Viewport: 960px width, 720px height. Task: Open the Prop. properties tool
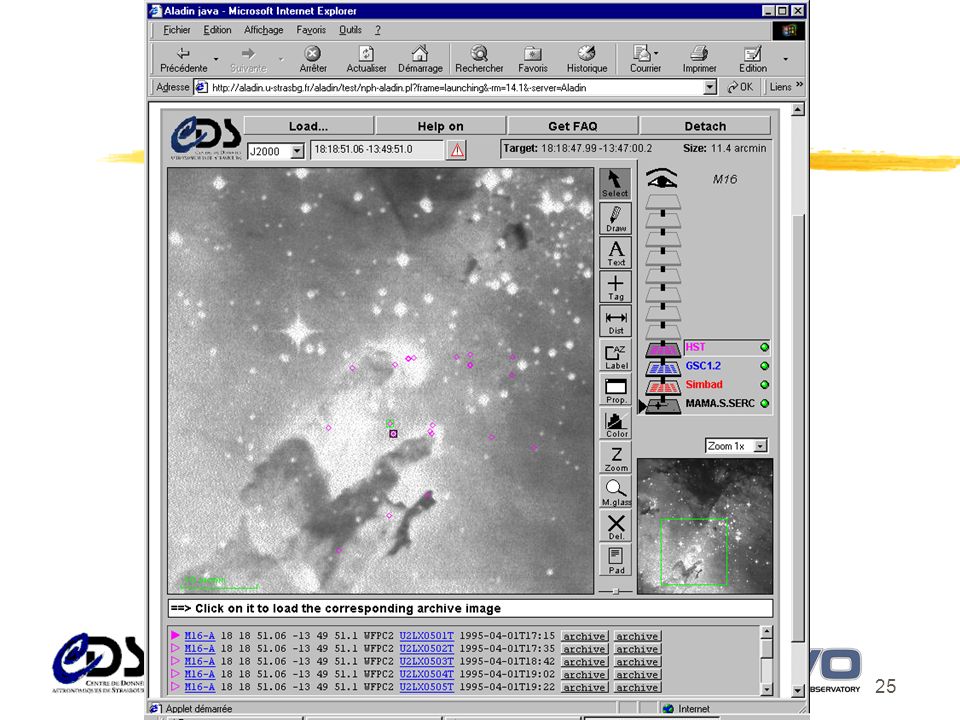(615, 390)
